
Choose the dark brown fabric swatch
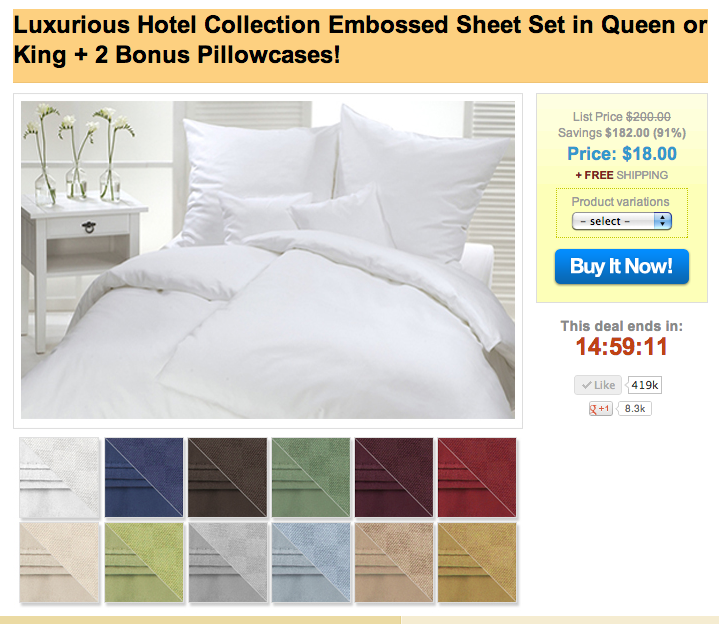click(227, 477)
